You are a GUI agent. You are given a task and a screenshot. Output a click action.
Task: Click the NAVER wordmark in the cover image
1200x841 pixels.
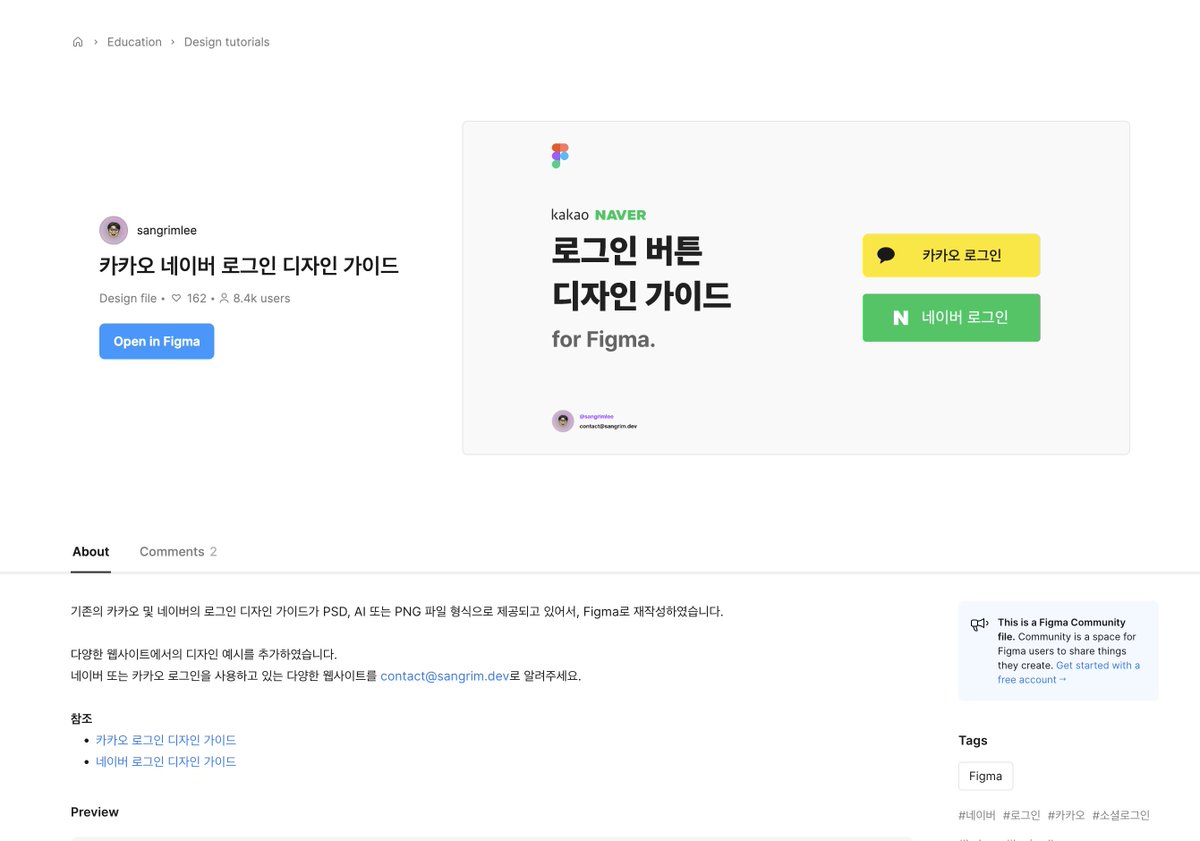pyautogui.click(x=621, y=215)
